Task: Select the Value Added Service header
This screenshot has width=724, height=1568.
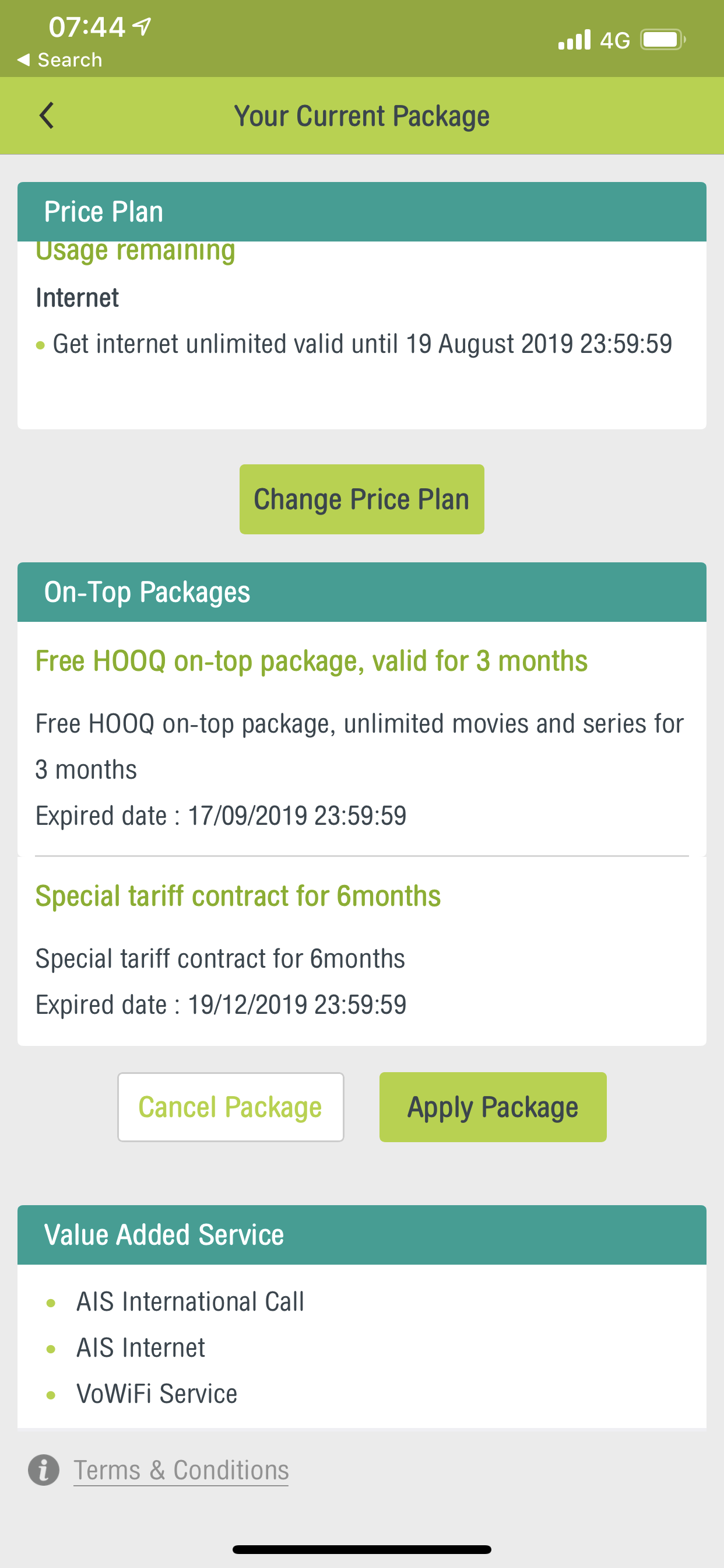Action: [x=164, y=1234]
